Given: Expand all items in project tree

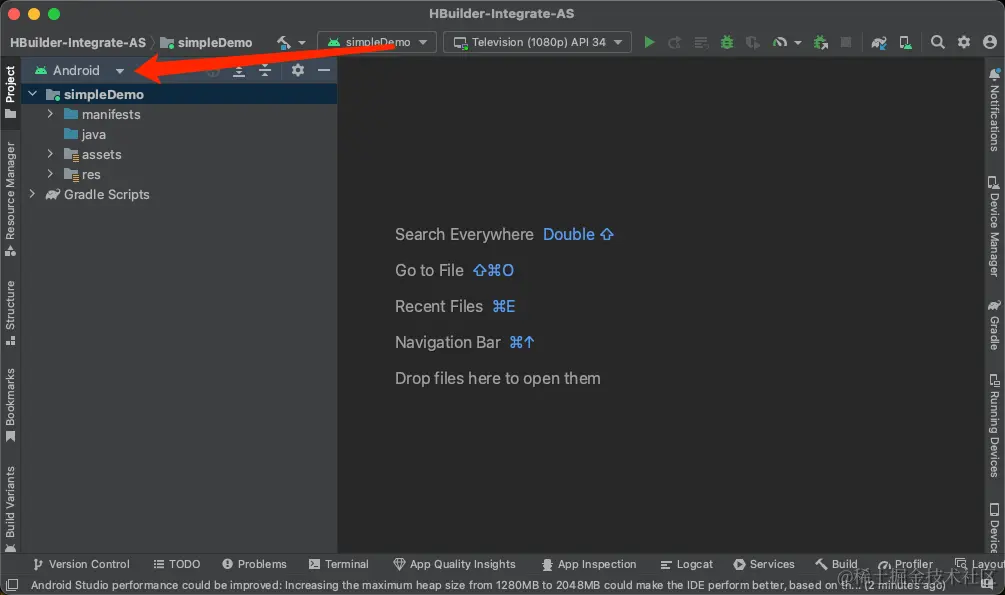Looking at the screenshot, I should 238,71.
